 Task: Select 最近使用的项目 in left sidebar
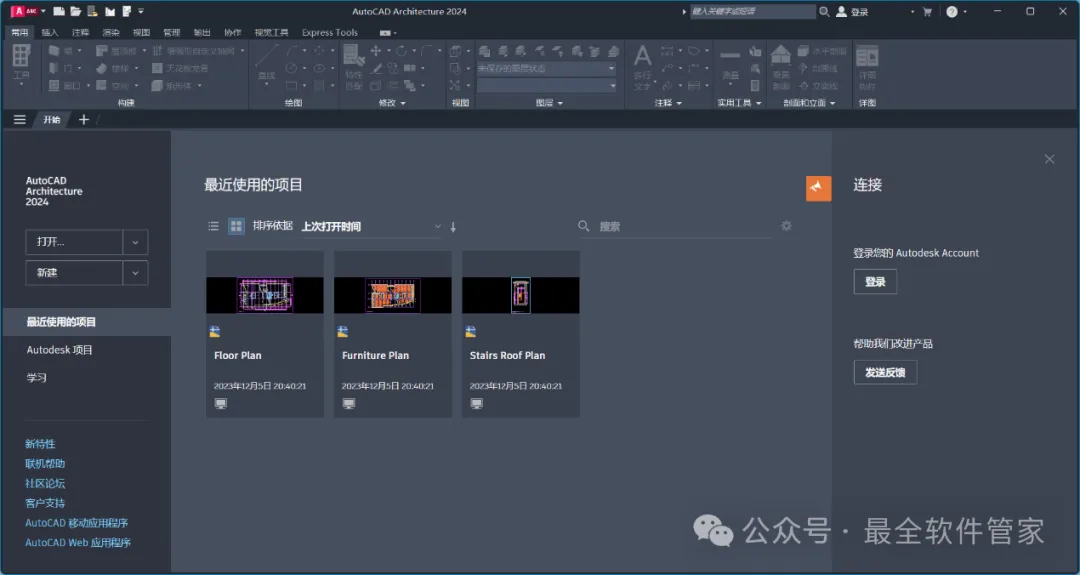coord(87,322)
